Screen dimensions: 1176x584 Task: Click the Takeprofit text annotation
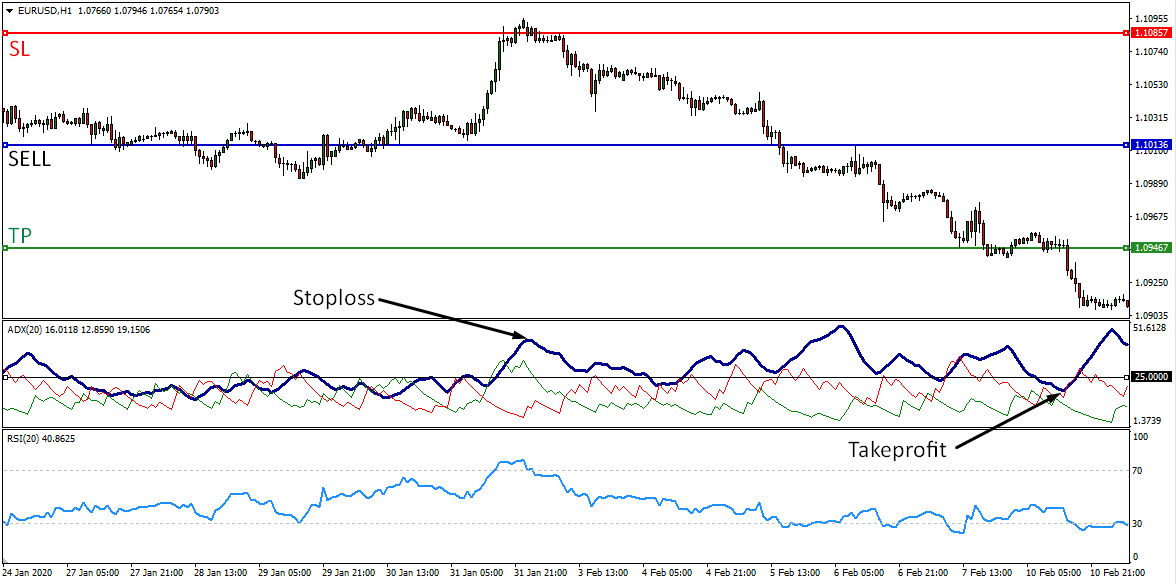click(x=897, y=450)
